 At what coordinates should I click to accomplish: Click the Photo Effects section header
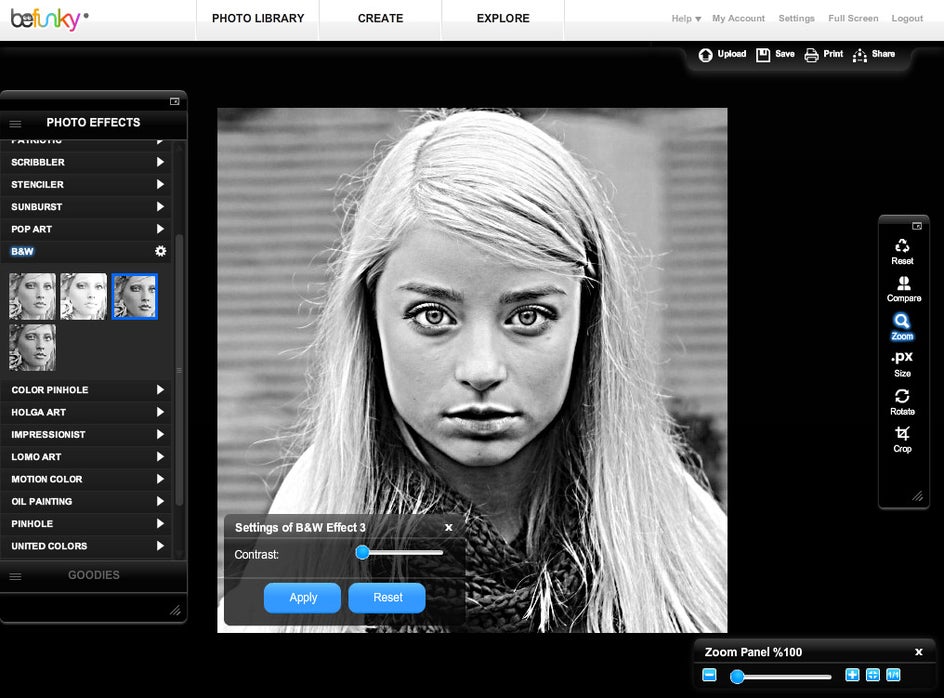(93, 122)
